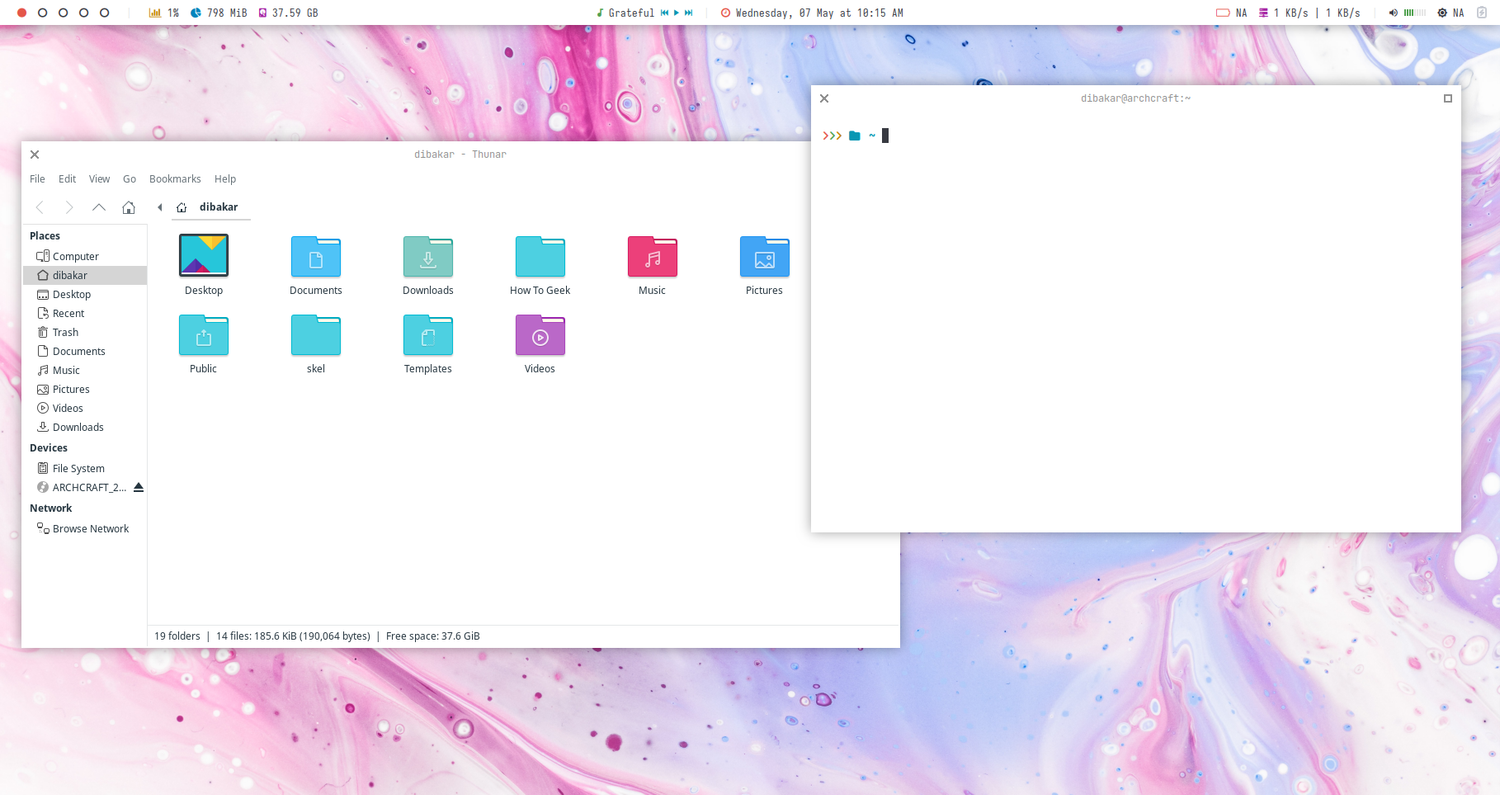The width and height of the screenshot is (1500, 795).
Task: Select Recent in Places sidebar
Action: pyautogui.click(x=84, y=313)
